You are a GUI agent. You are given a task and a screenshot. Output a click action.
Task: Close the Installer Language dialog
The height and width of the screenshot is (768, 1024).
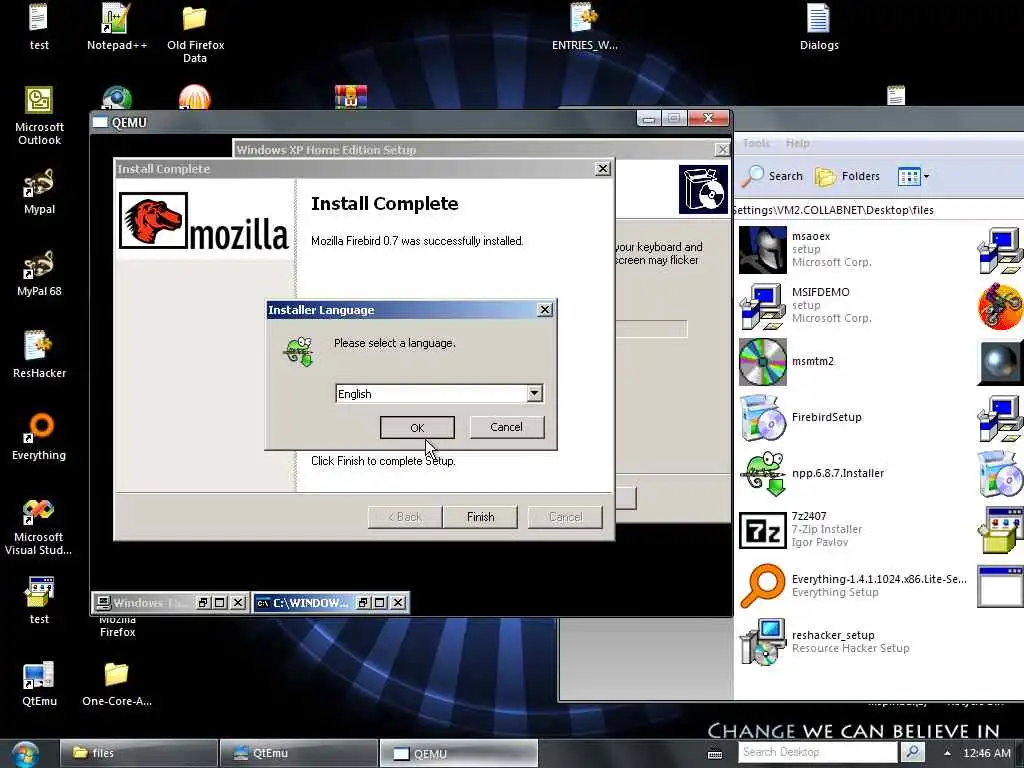(545, 310)
